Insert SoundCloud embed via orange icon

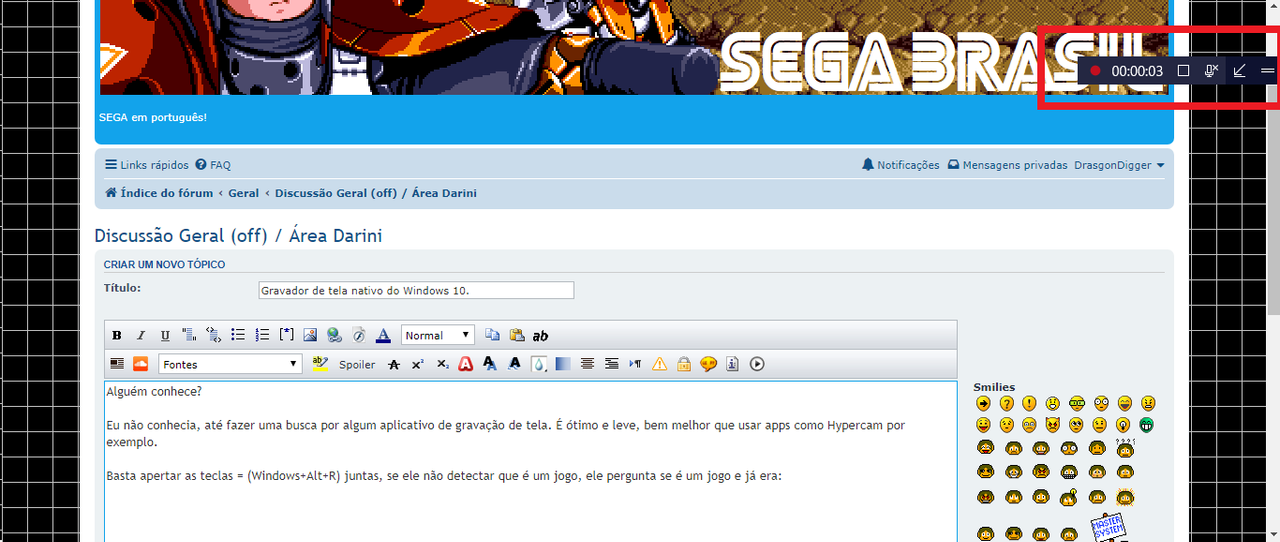click(x=141, y=364)
